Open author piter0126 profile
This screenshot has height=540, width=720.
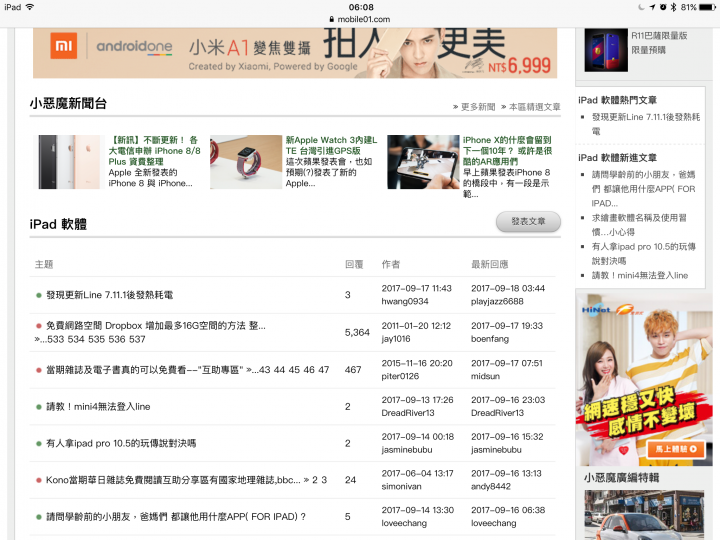(x=400, y=376)
